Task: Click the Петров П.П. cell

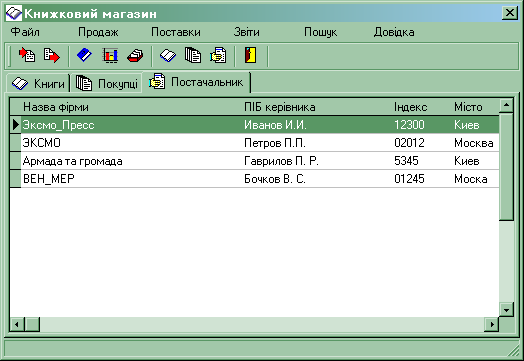Action: pos(317,143)
